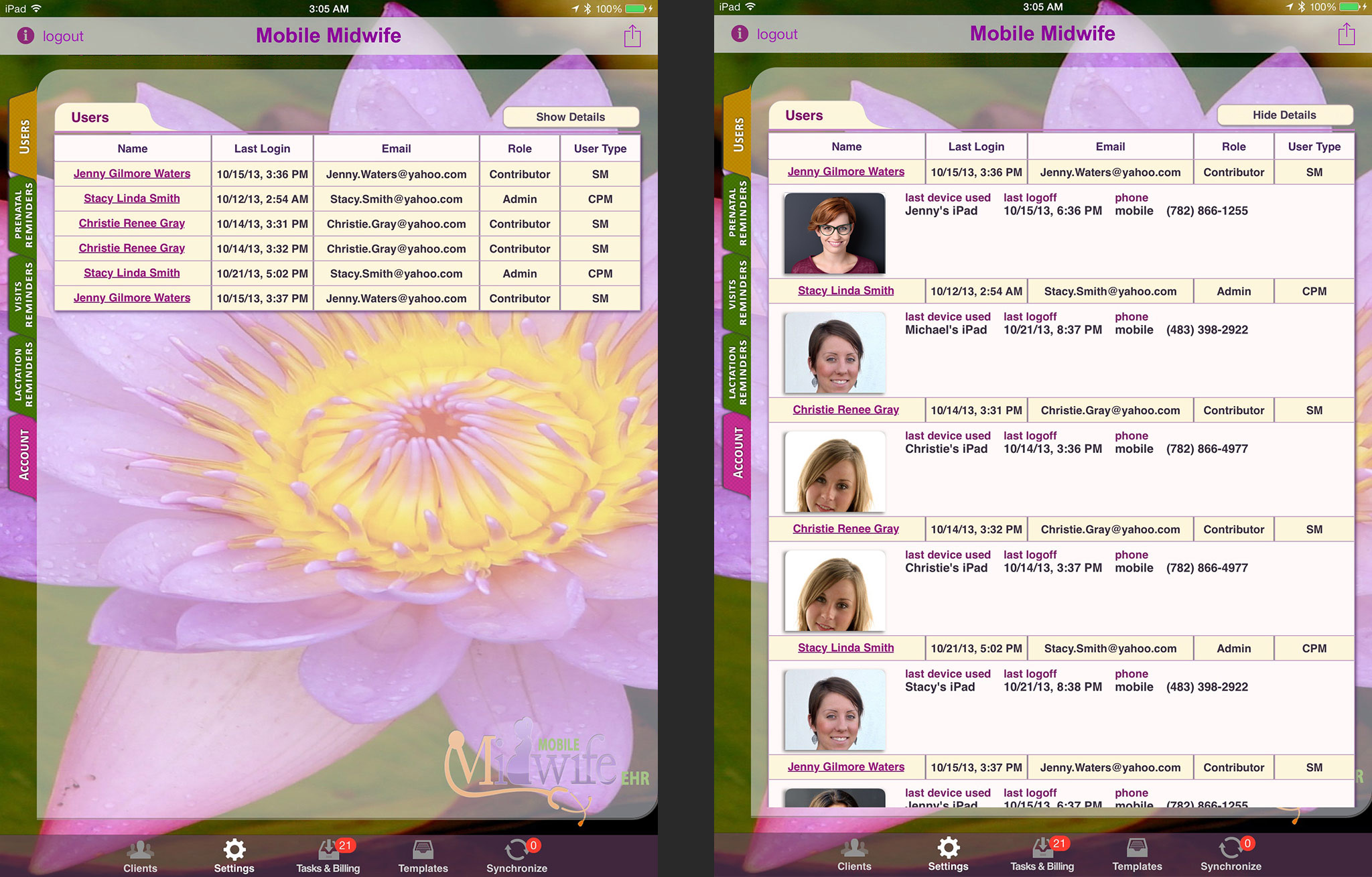Tap Stacy's photo beside Stacy's iPad details

click(835, 710)
